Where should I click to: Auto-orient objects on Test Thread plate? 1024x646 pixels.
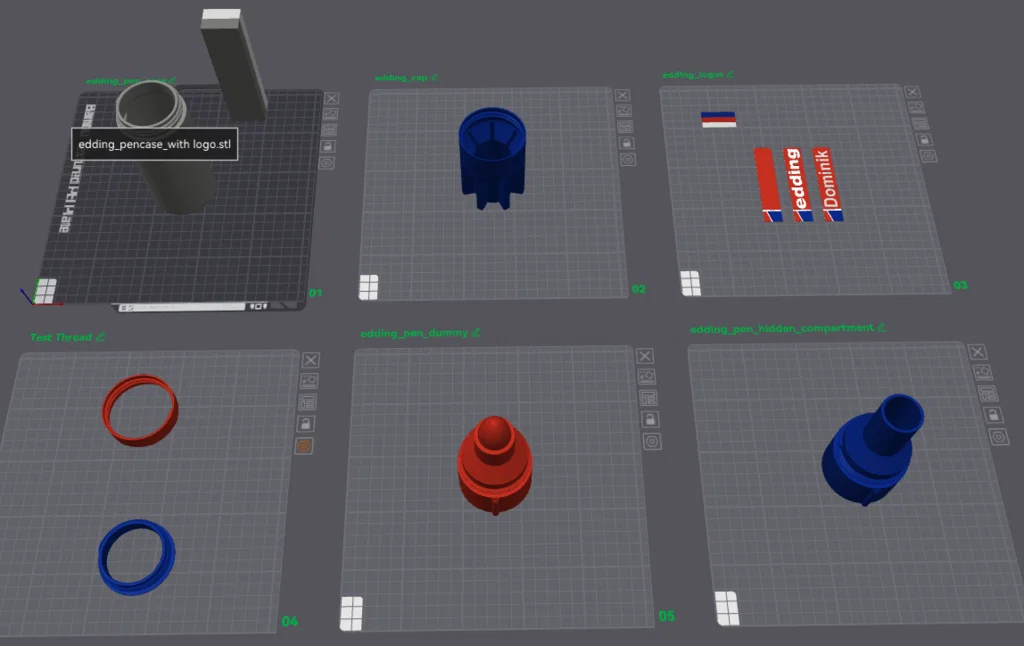pyautogui.click(x=309, y=381)
